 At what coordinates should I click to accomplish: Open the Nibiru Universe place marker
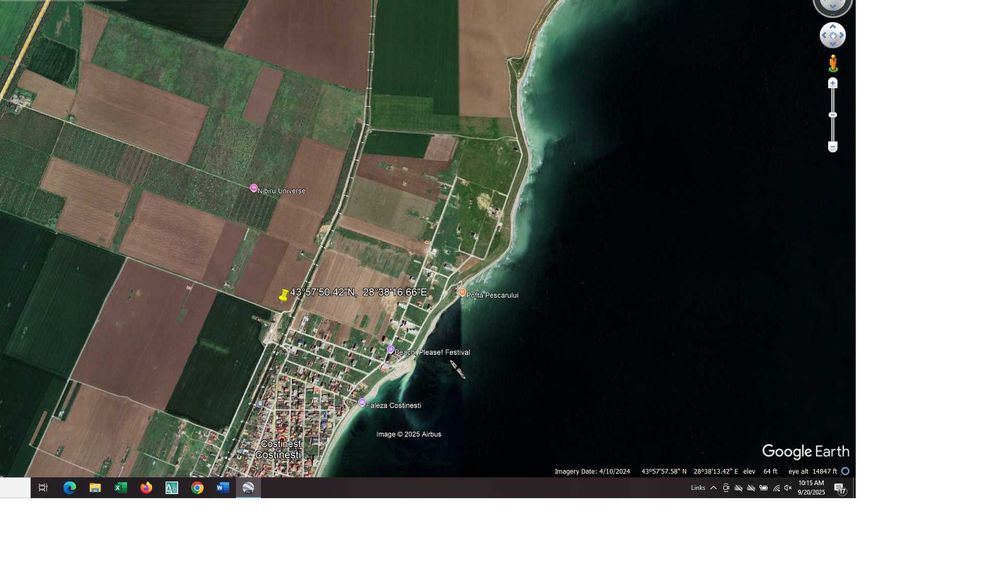pos(254,188)
